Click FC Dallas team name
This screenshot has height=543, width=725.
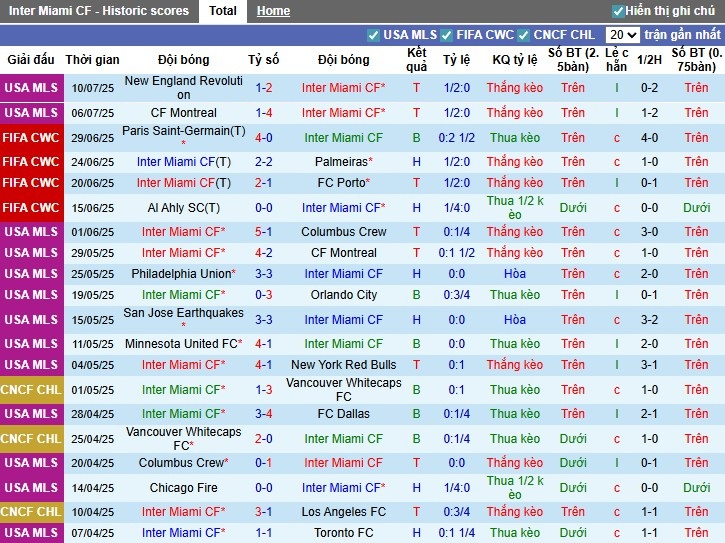coord(344,413)
